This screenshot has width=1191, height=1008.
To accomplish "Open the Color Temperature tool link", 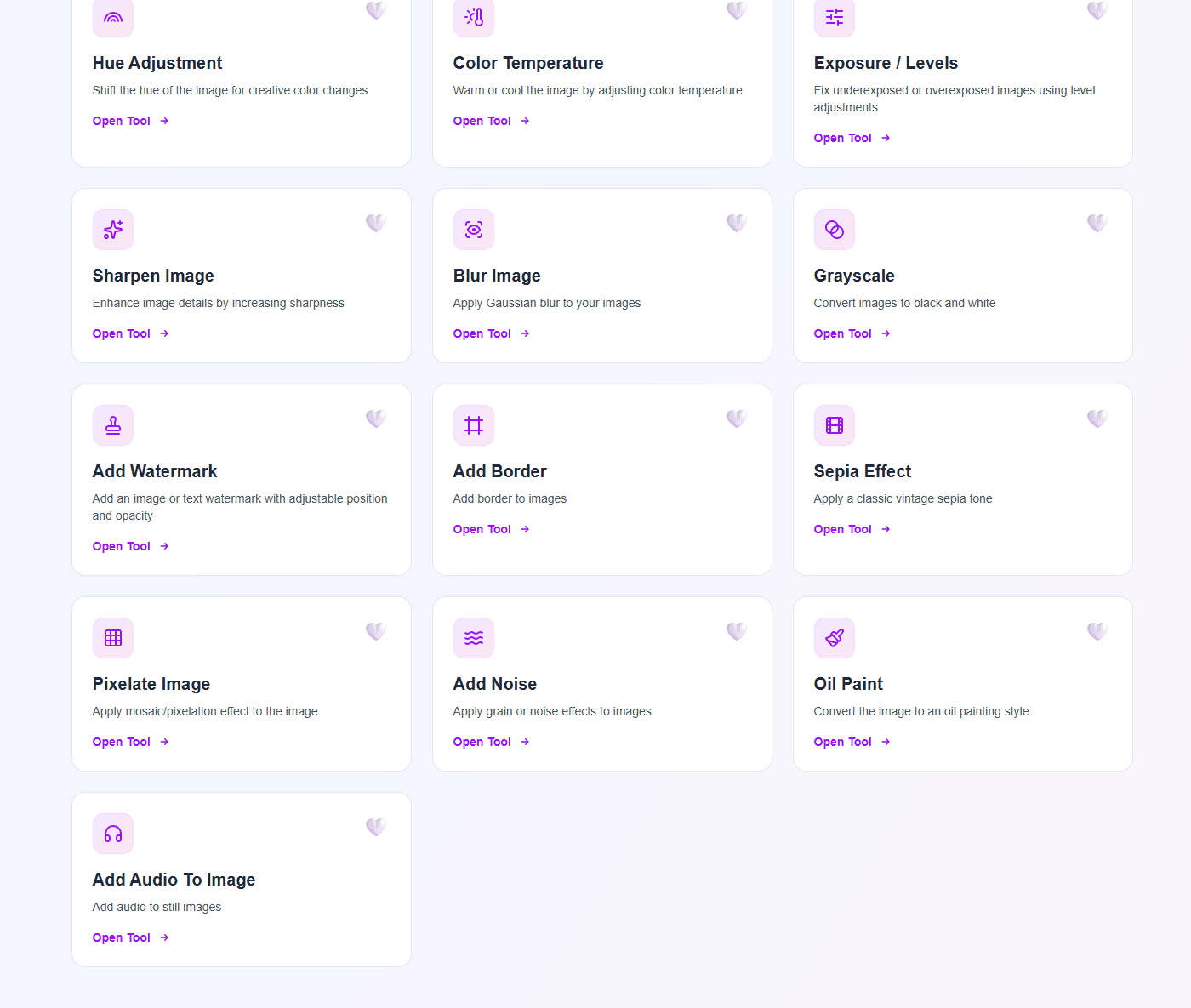I will [492, 121].
